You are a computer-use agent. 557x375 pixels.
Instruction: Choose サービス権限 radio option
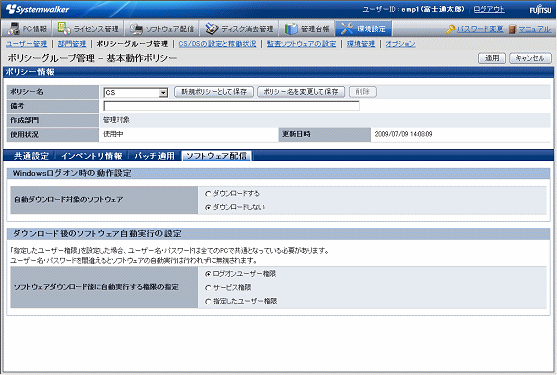208,288
